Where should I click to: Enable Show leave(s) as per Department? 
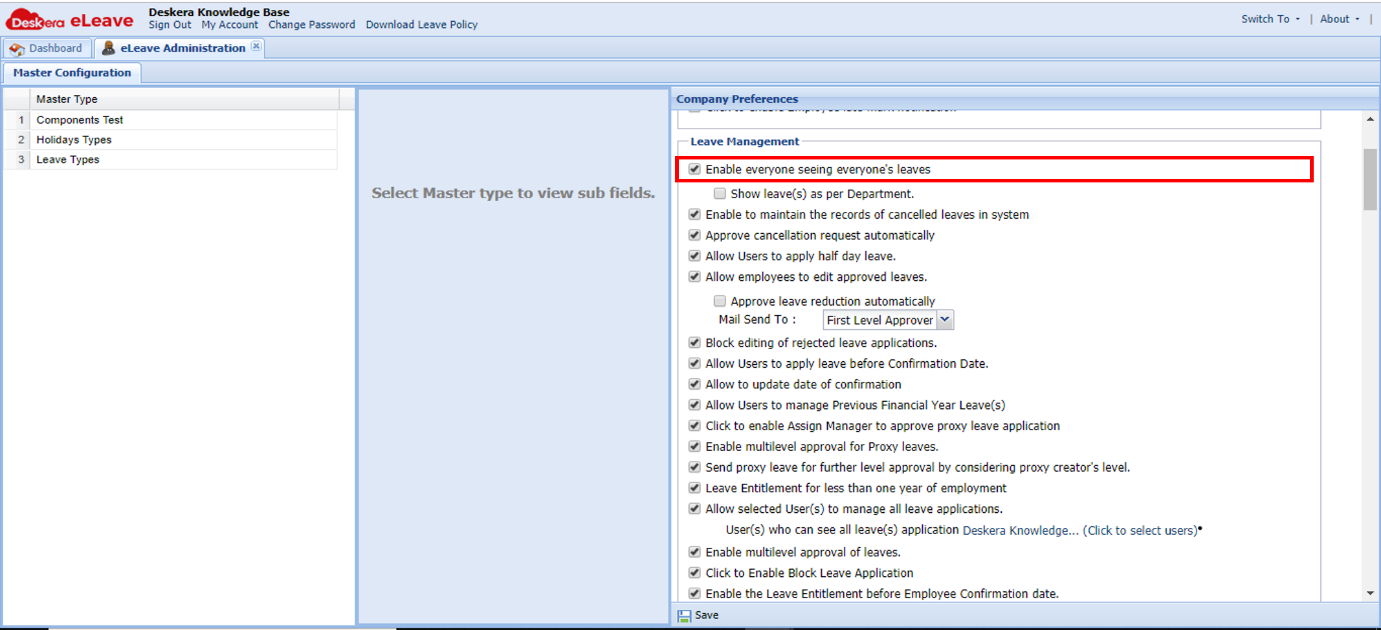[x=719, y=192]
